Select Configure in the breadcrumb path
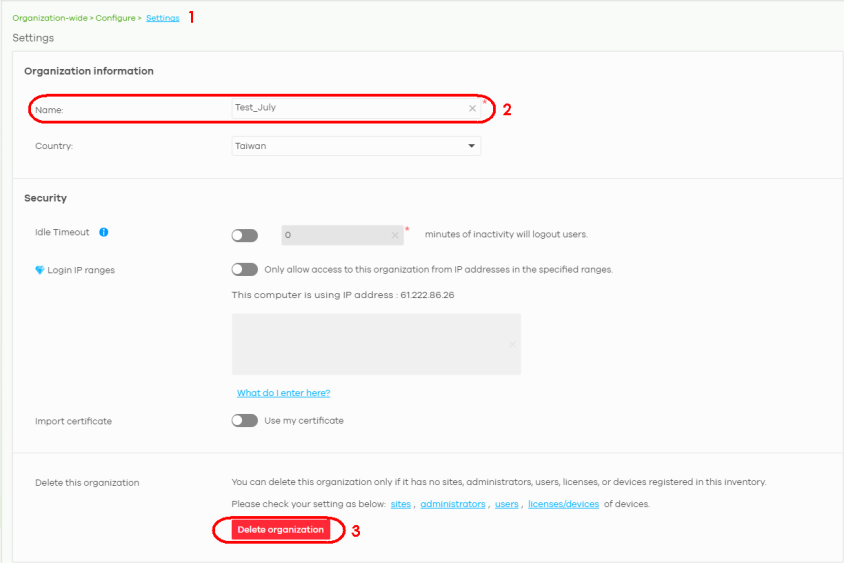 (114, 18)
